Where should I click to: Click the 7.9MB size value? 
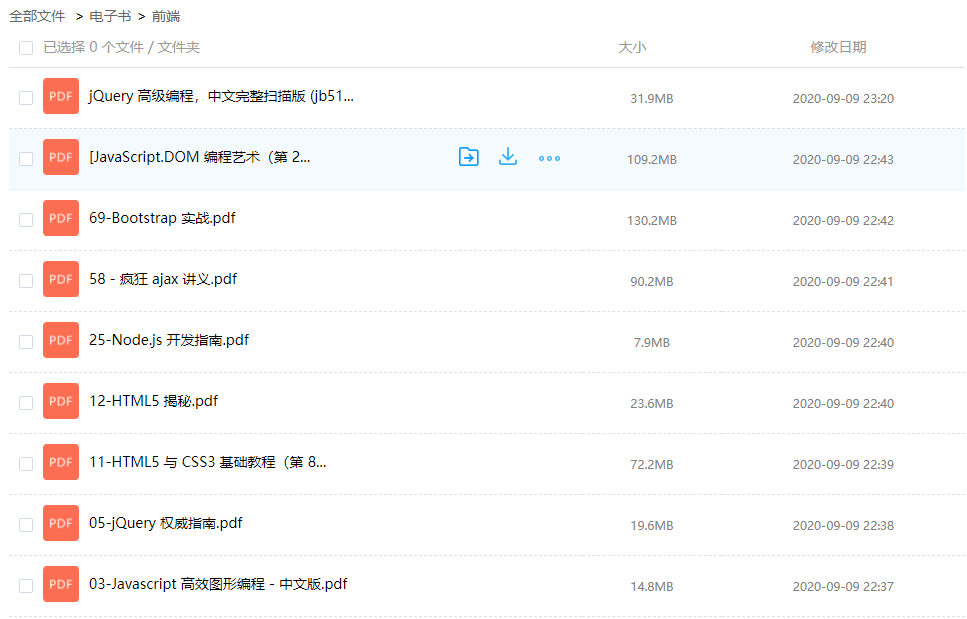[652, 343]
